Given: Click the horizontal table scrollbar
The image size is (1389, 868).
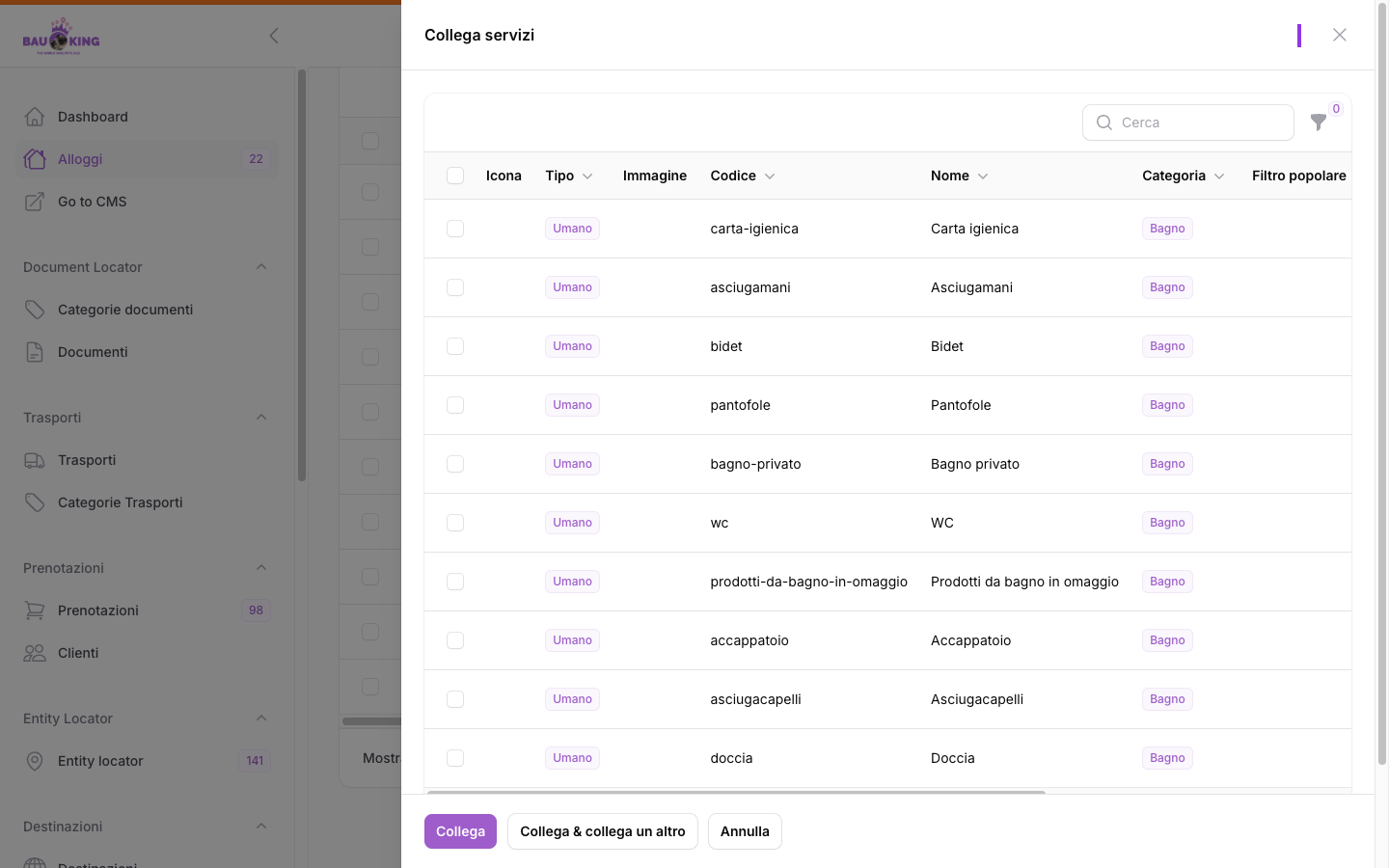Looking at the screenshot, I should click(736, 792).
